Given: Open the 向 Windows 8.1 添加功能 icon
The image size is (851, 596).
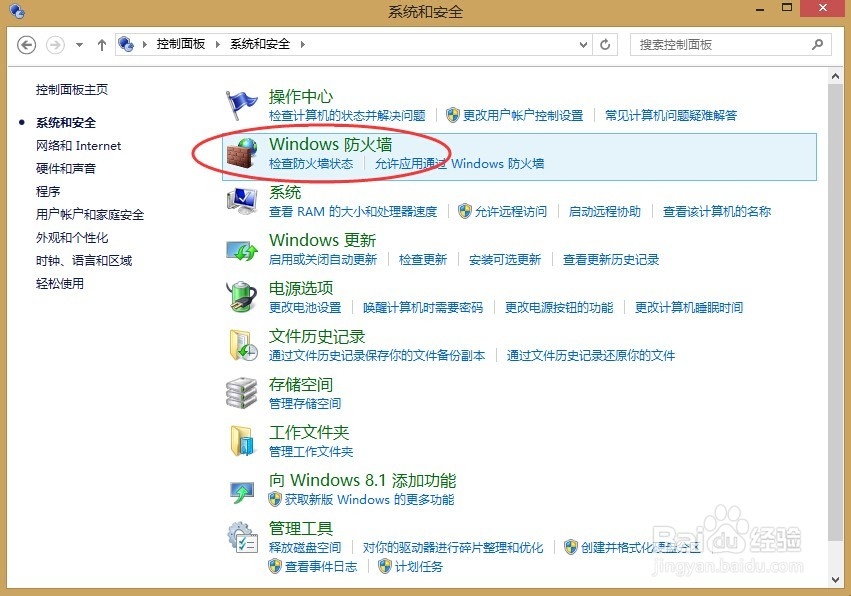Looking at the screenshot, I should tap(242, 491).
